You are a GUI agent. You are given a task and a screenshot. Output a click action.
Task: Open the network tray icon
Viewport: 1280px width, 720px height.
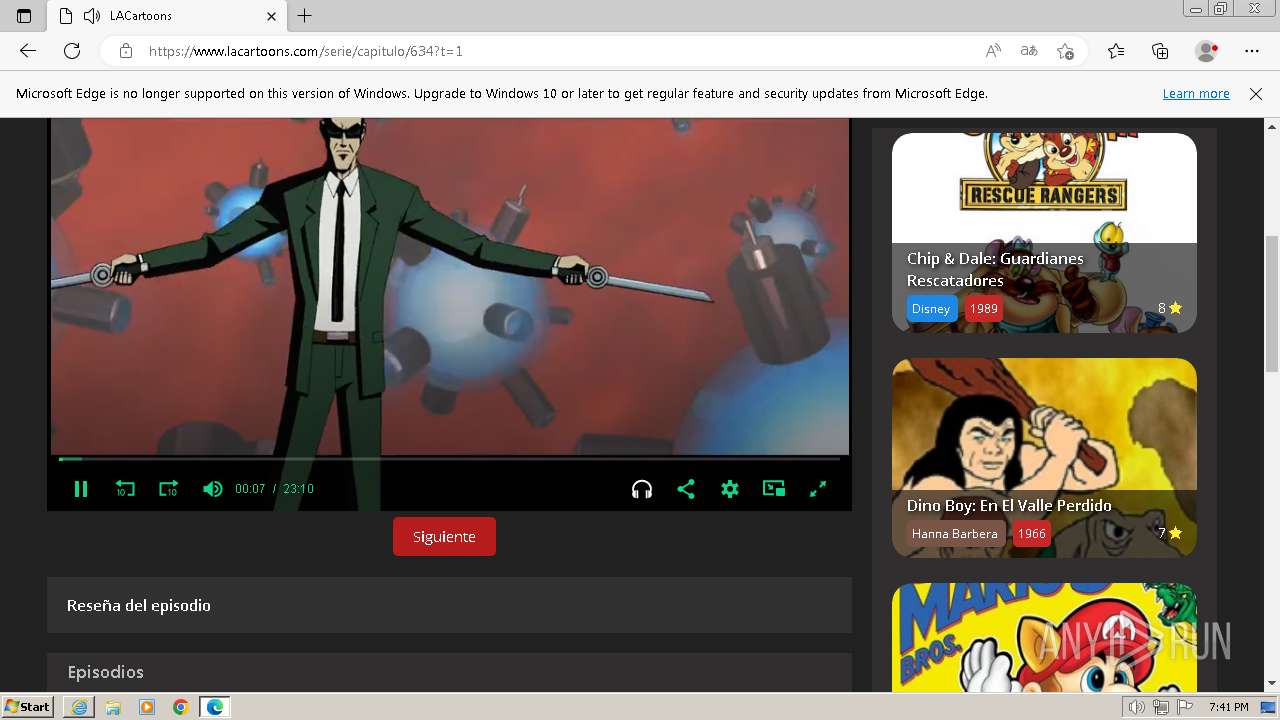pos(1161,707)
